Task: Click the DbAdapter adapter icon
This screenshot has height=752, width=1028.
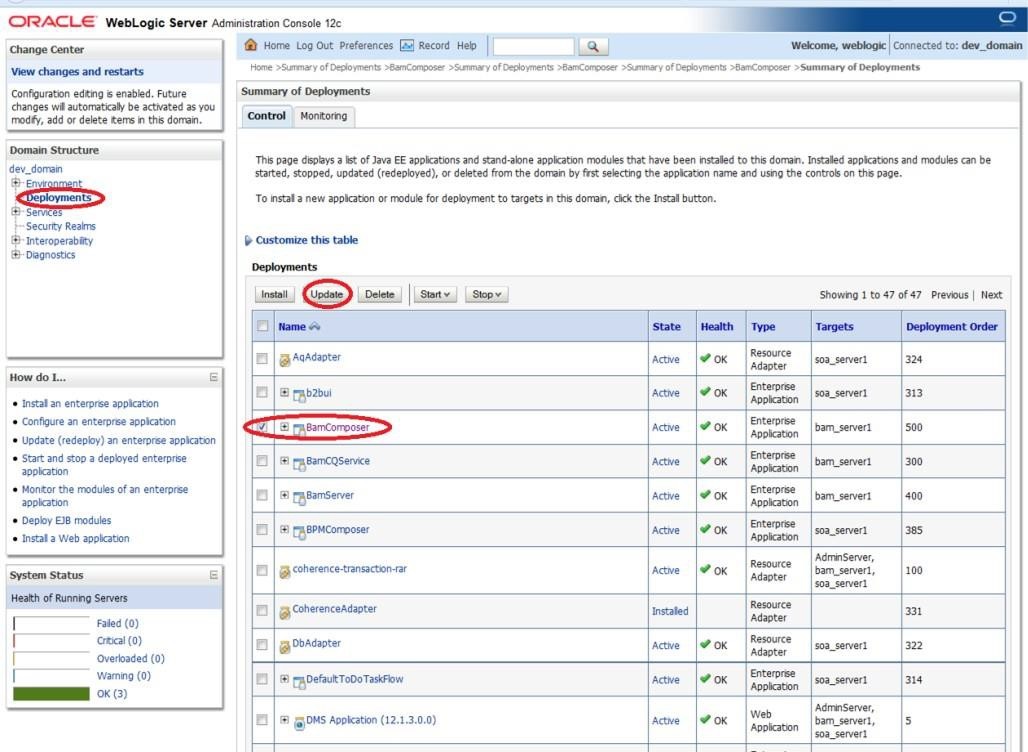Action: (285, 646)
